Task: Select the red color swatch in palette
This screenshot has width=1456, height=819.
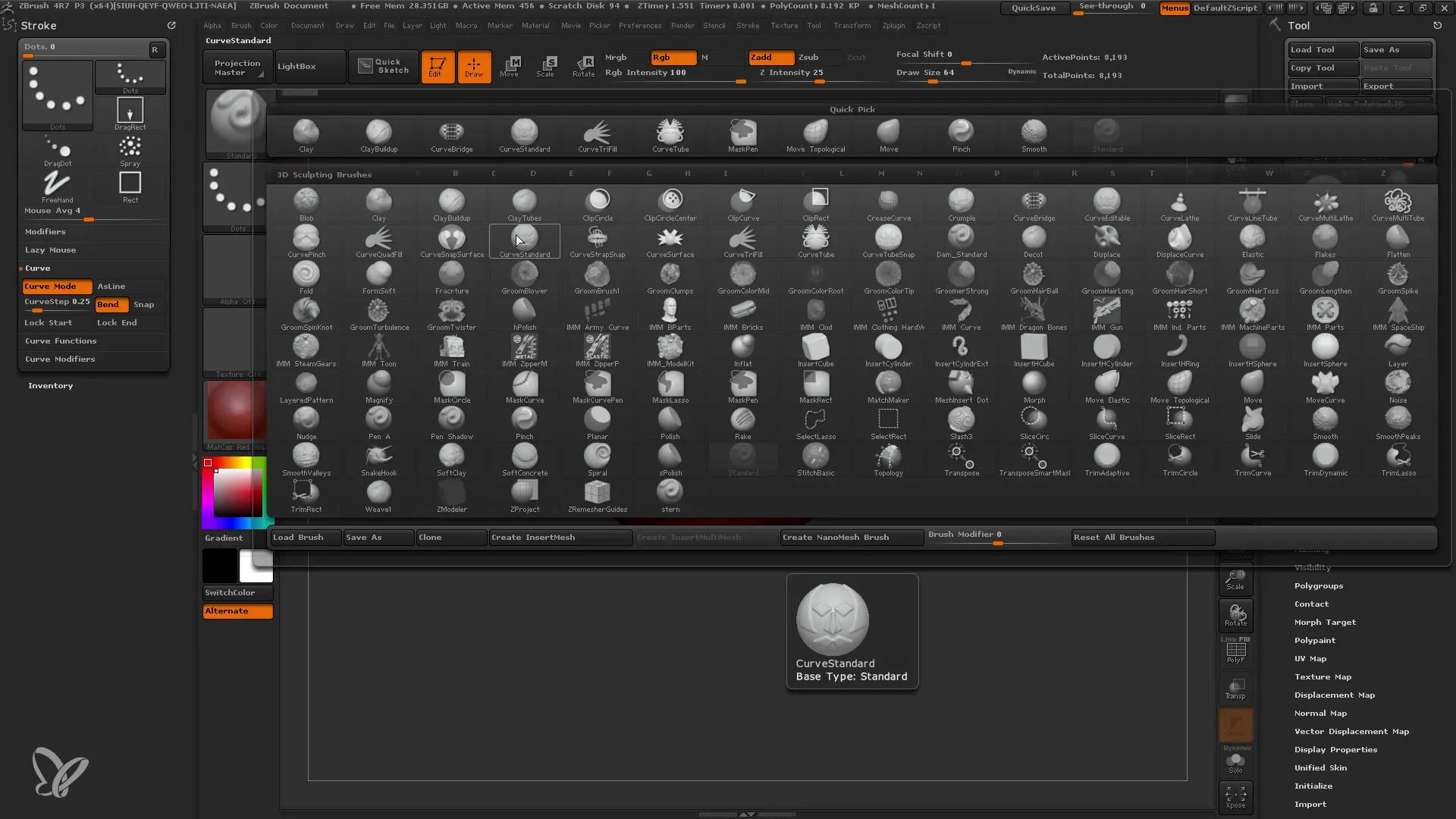Action: [208, 463]
